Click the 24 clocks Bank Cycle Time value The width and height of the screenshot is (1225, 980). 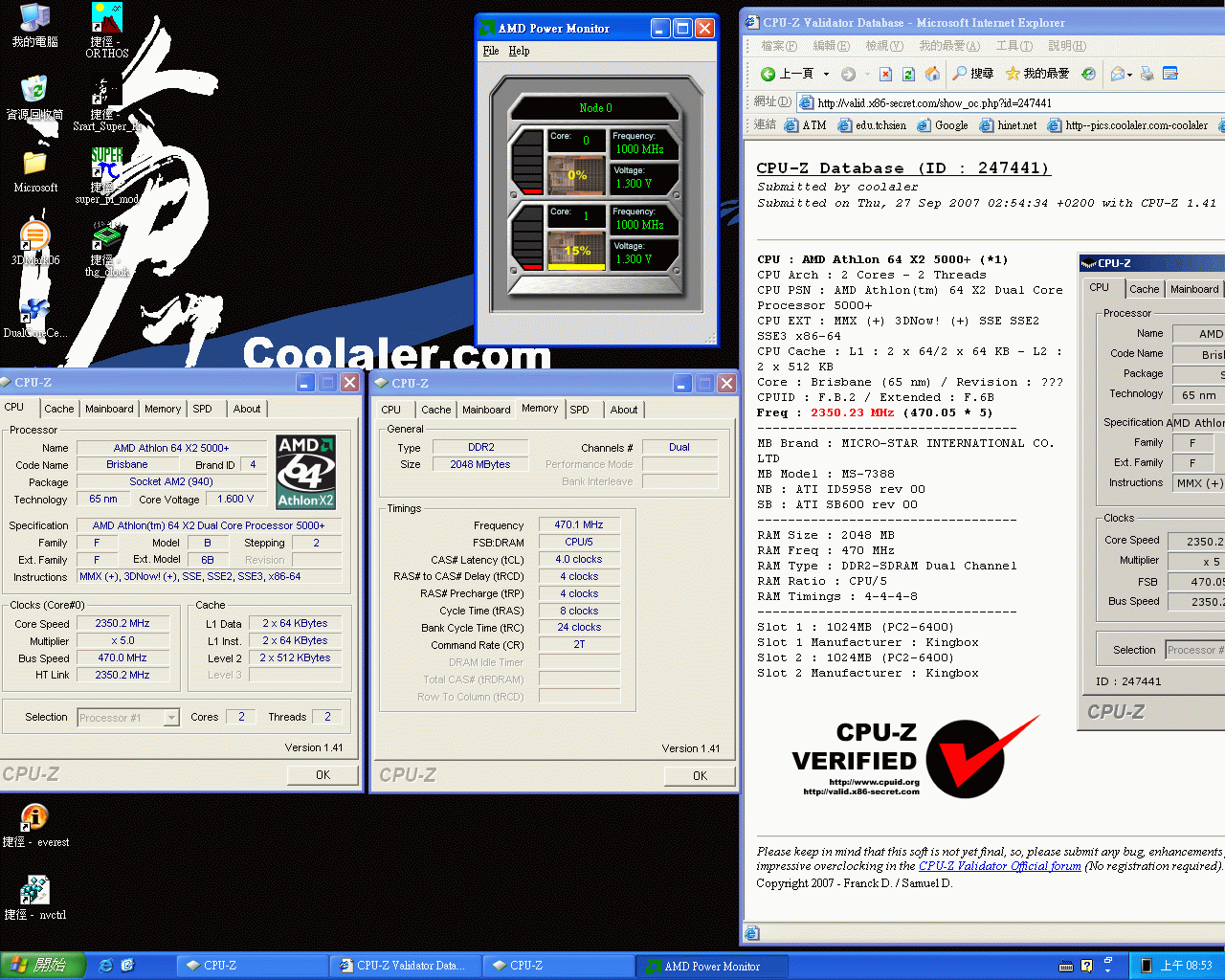click(579, 628)
